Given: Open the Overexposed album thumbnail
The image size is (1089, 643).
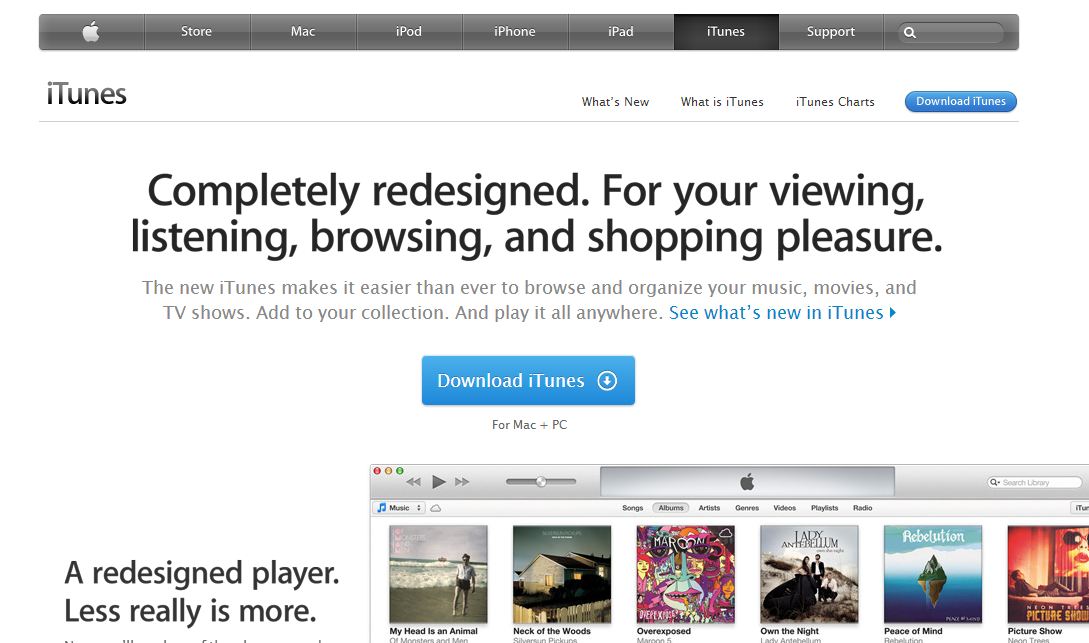Looking at the screenshot, I should [x=684, y=573].
